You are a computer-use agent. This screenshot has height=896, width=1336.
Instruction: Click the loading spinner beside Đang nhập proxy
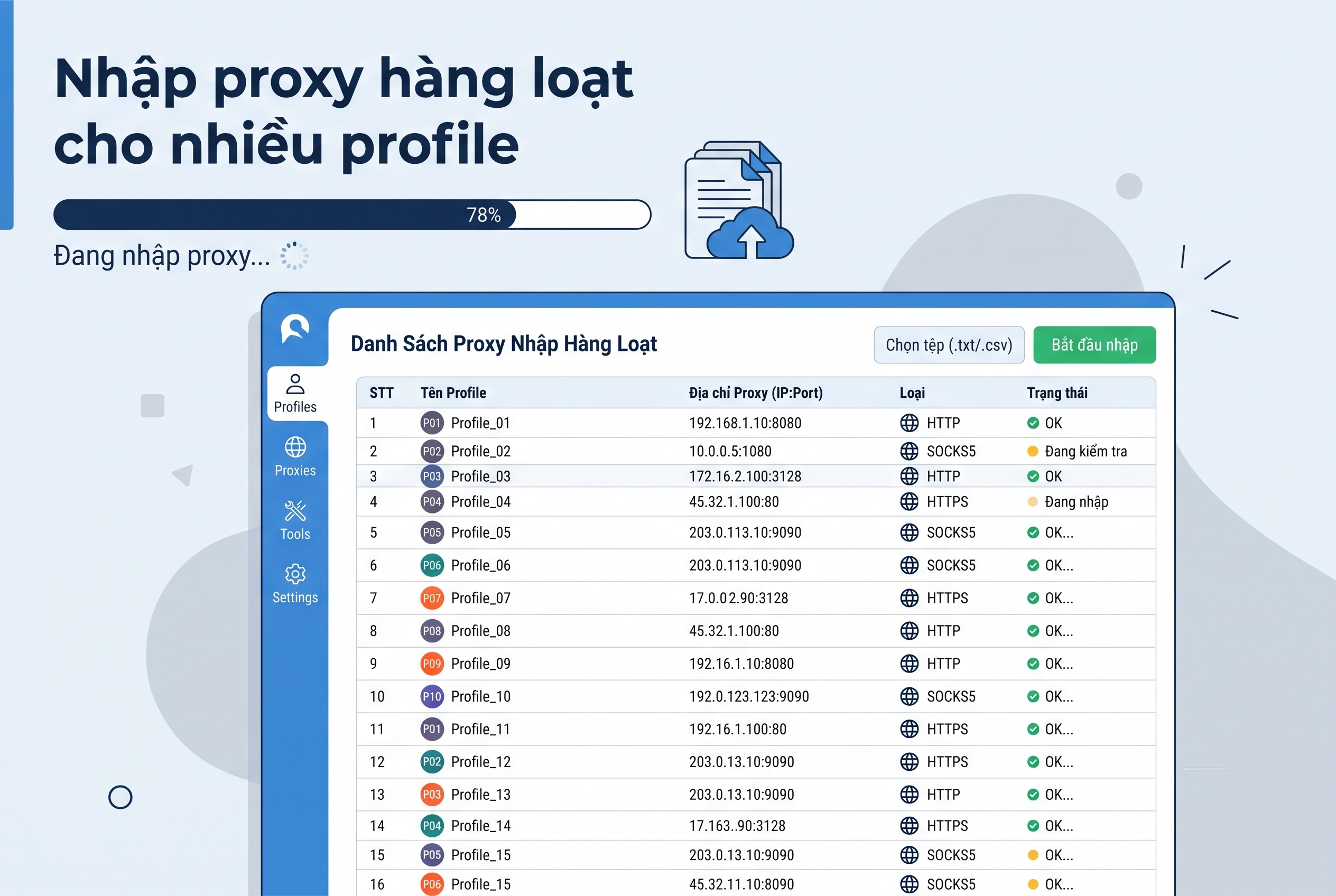click(294, 255)
